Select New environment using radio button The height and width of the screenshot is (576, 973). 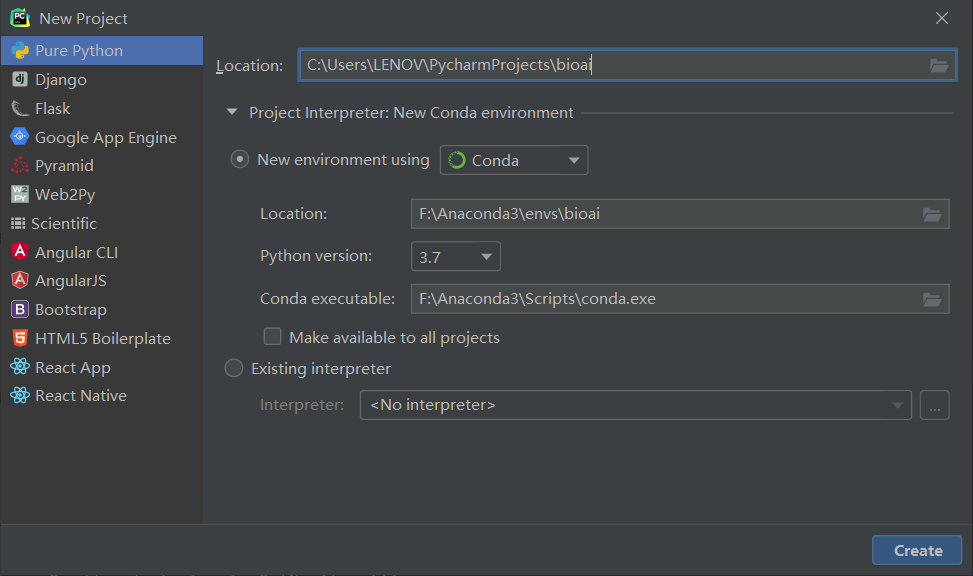pyautogui.click(x=240, y=160)
